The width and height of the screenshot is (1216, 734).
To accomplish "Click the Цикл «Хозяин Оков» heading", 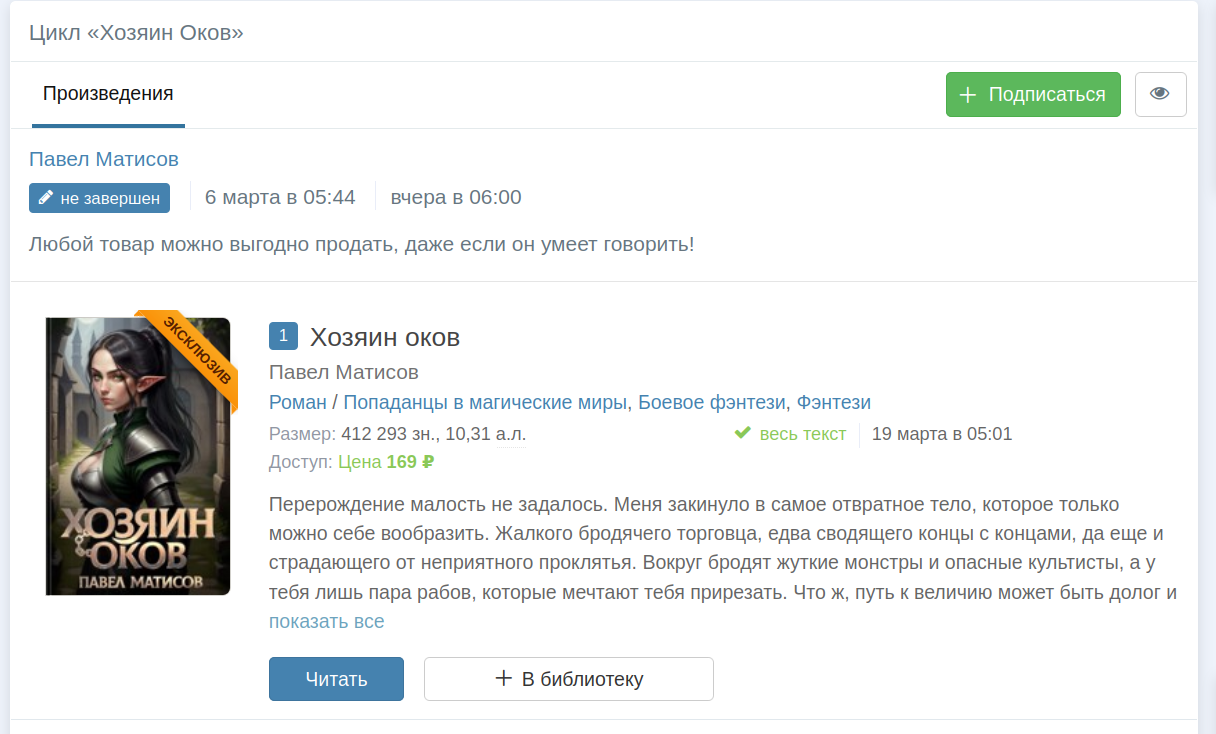I will coord(137,33).
